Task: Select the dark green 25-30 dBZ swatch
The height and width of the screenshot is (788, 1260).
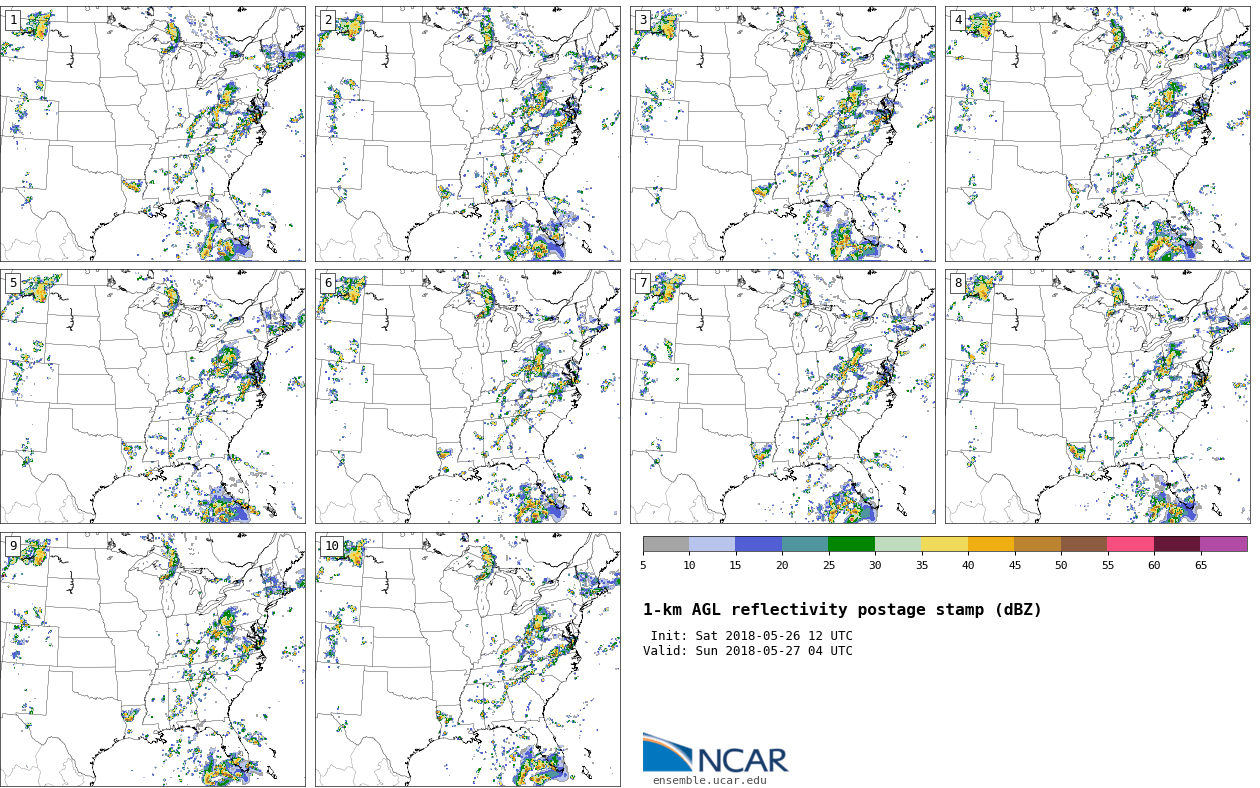Action: click(x=851, y=544)
